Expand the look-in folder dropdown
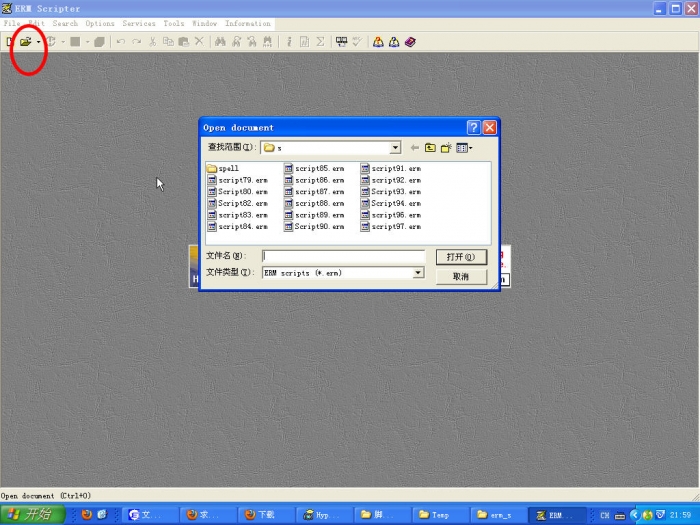The image size is (700, 525). (395, 148)
